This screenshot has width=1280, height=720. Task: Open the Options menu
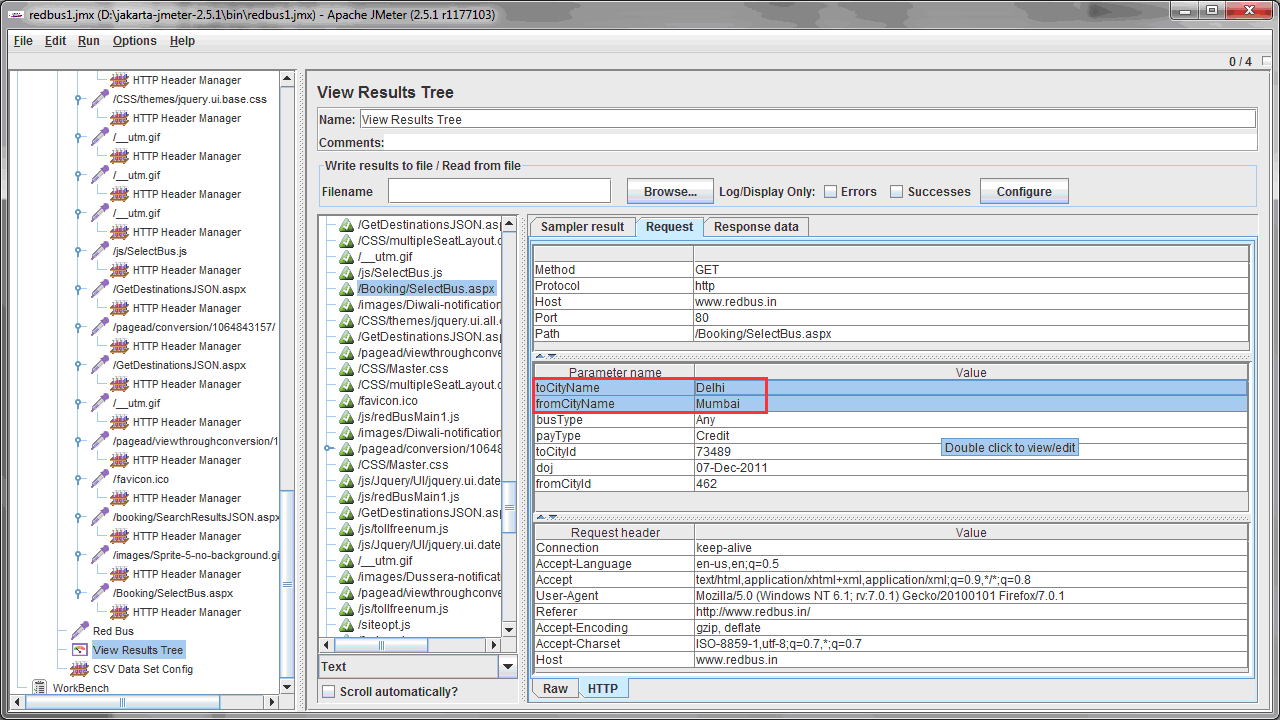point(135,41)
